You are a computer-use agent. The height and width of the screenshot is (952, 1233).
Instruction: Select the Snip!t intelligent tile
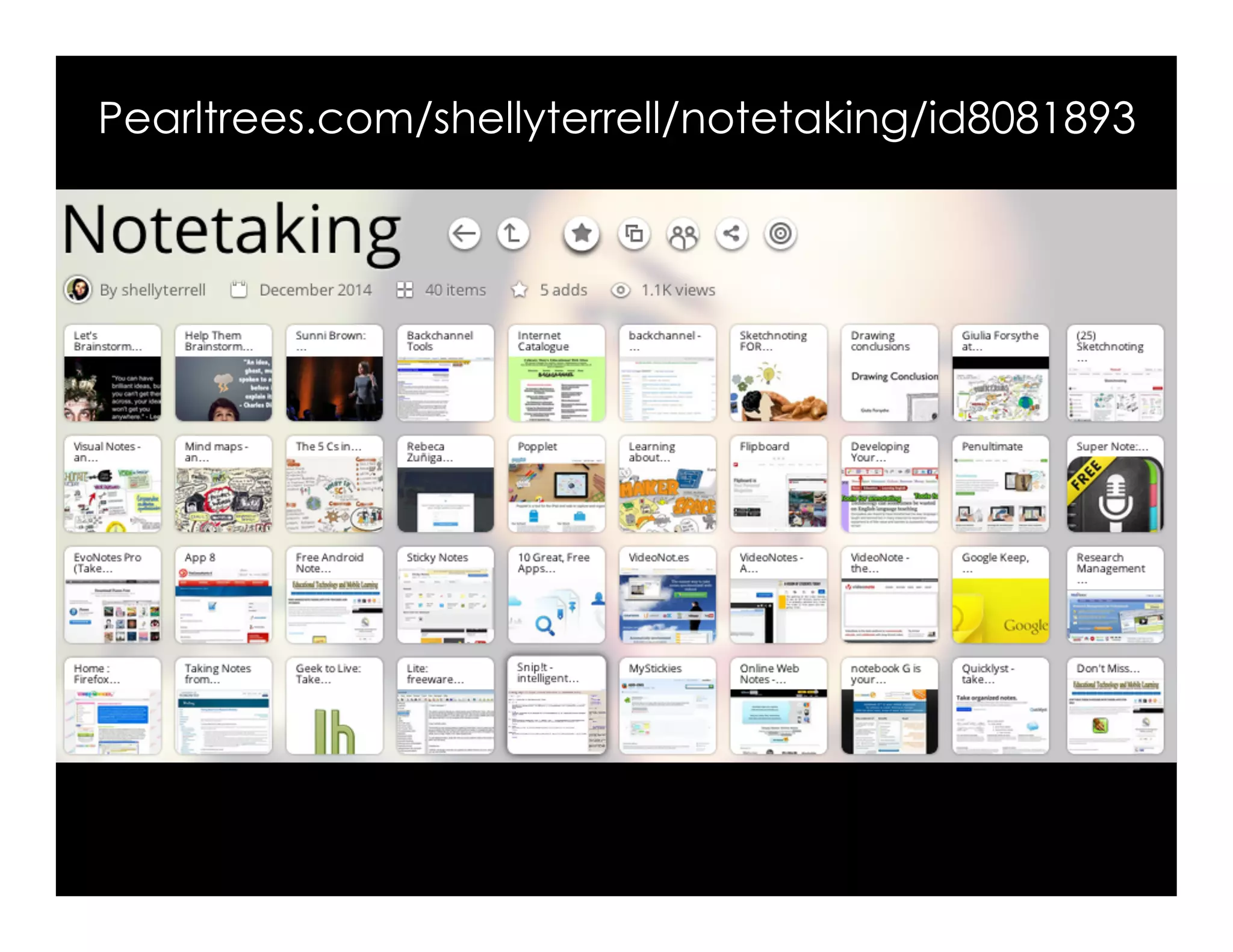tap(556, 705)
